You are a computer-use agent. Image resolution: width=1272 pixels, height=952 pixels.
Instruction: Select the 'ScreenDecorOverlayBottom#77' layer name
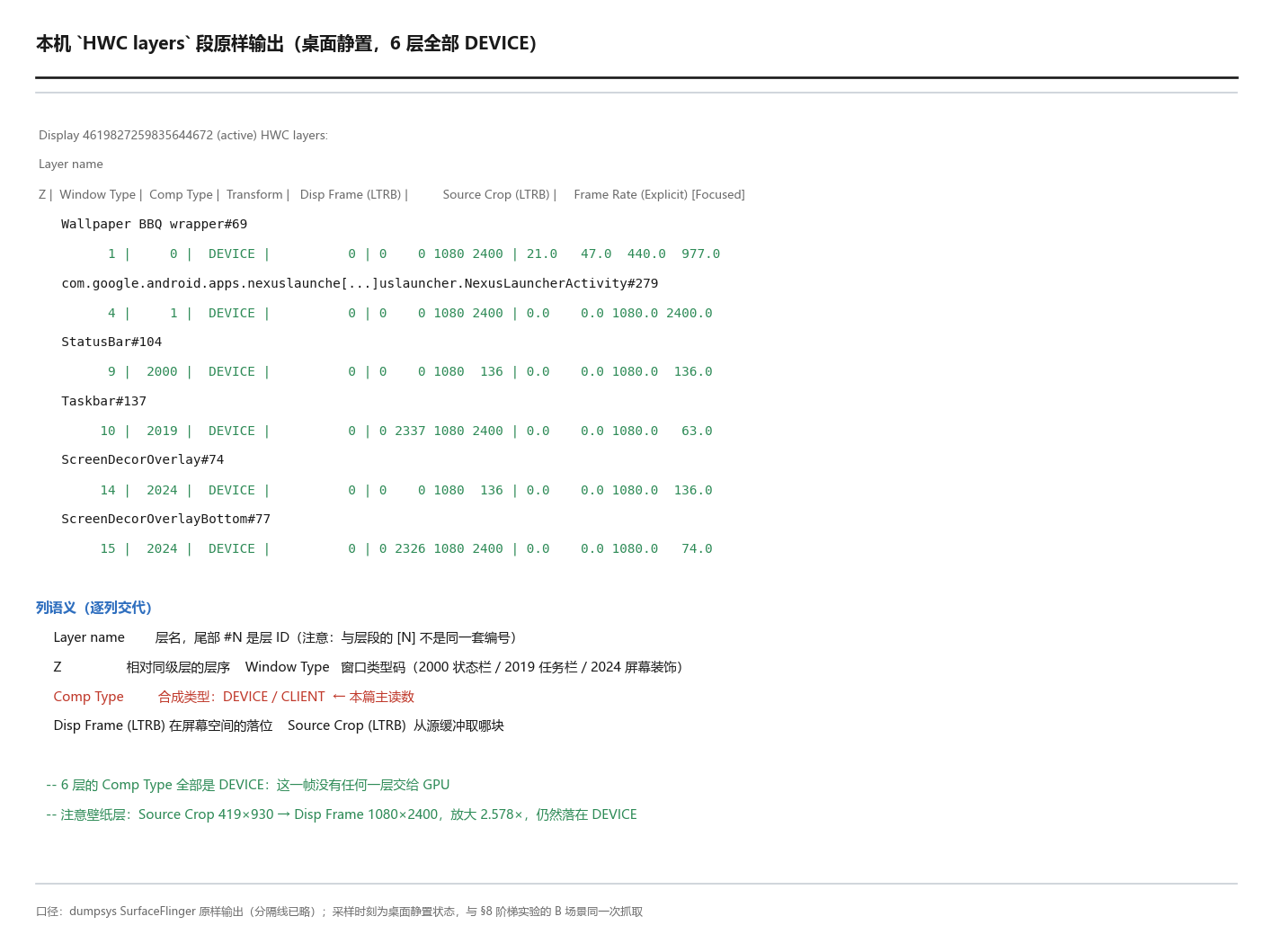click(x=165, y=519)
